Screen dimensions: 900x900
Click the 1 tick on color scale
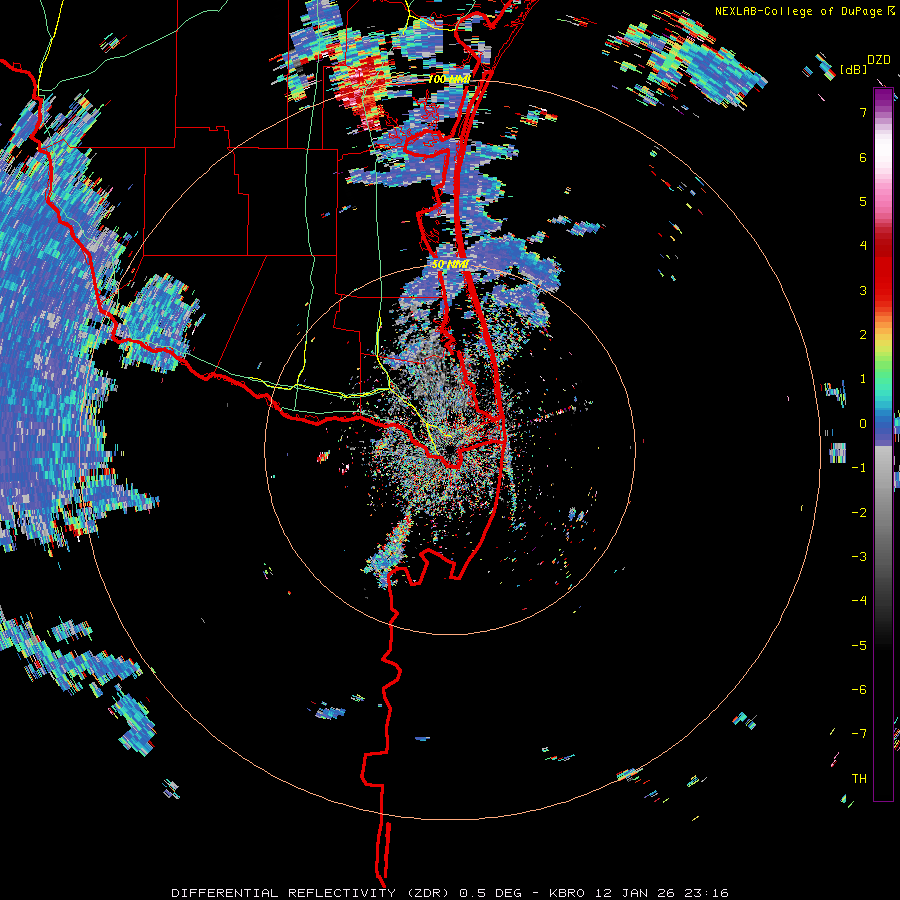tap(863, 379)
